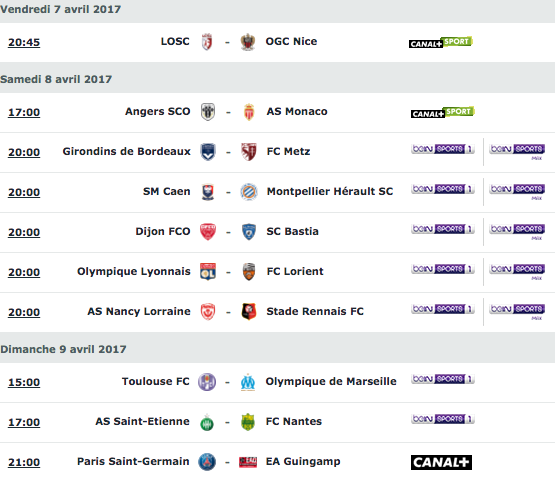Click beIN Sports Max logo for Dijon match

coord(517,231)
